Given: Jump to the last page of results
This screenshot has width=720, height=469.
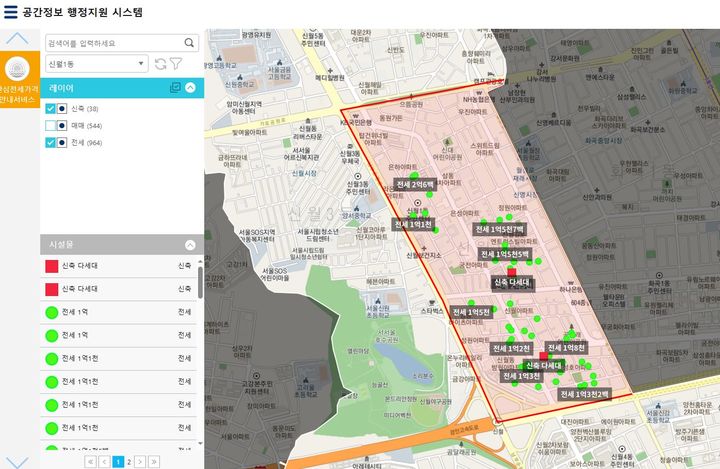Looking at the screenshot, I should click(154, 462).
